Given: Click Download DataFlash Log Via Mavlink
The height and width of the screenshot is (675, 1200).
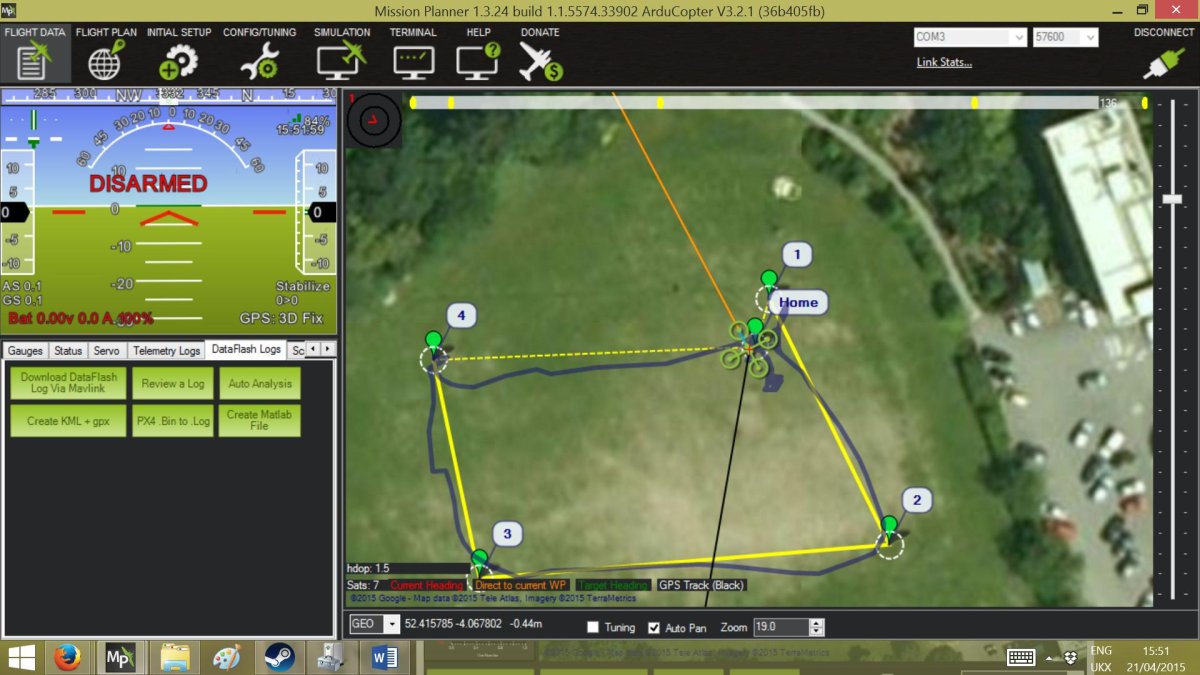Looking at the screenshot, I should click(x=69, y=383).
